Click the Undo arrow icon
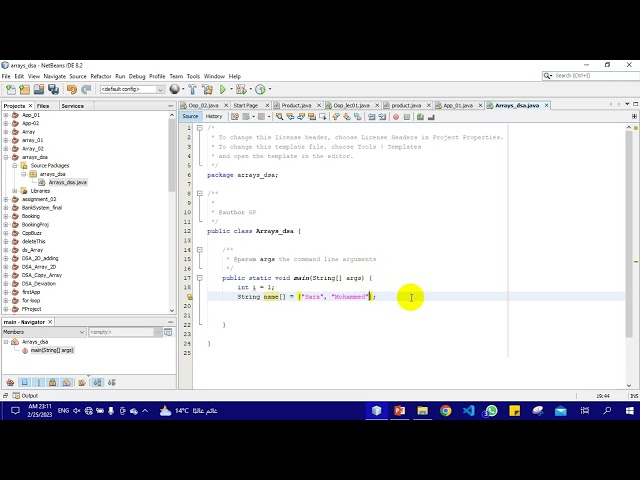640x480 pixels. click(x=72, y=89)
